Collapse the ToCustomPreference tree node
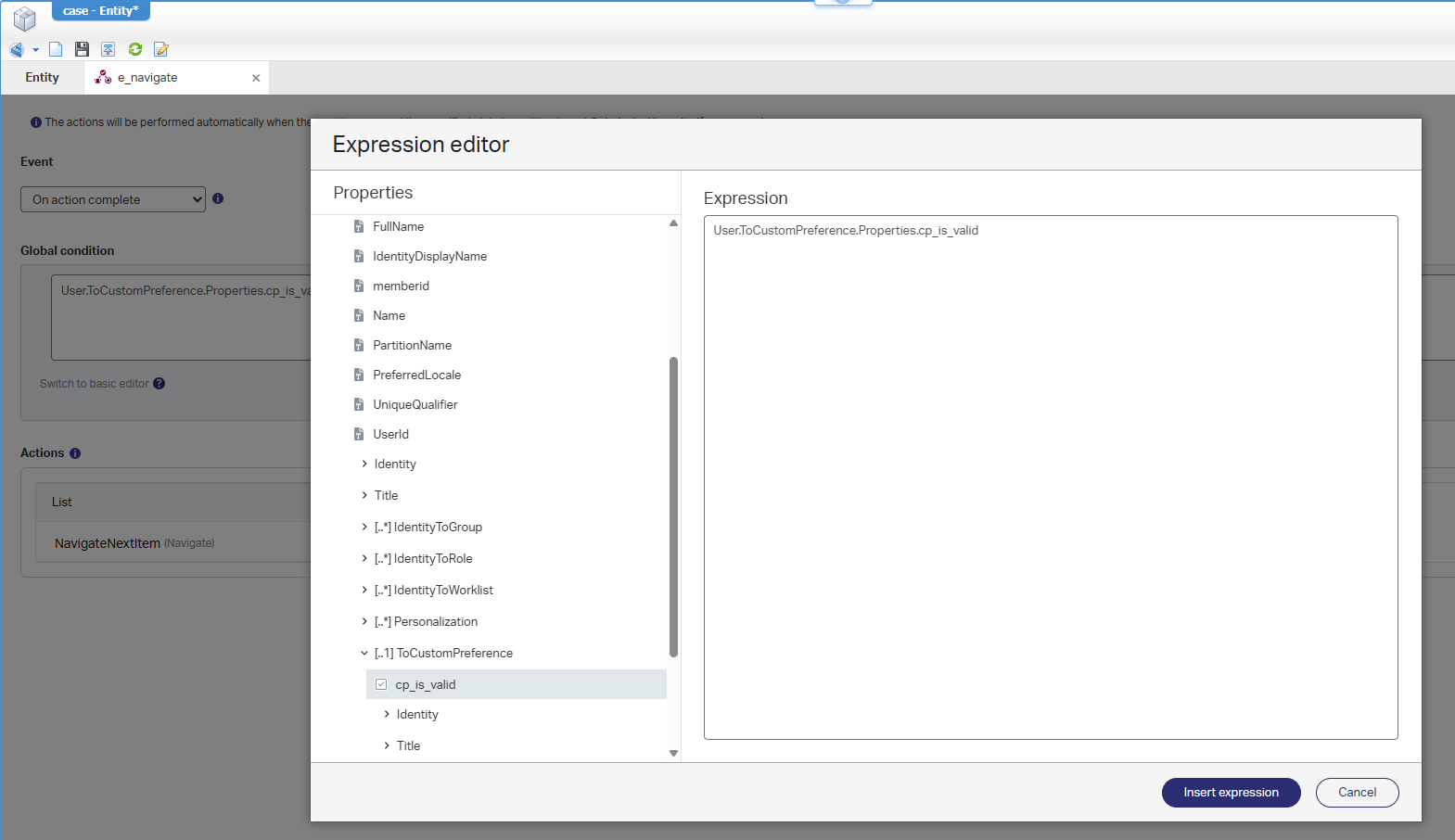Screen dimensions: 1455x840 point(364,653)
